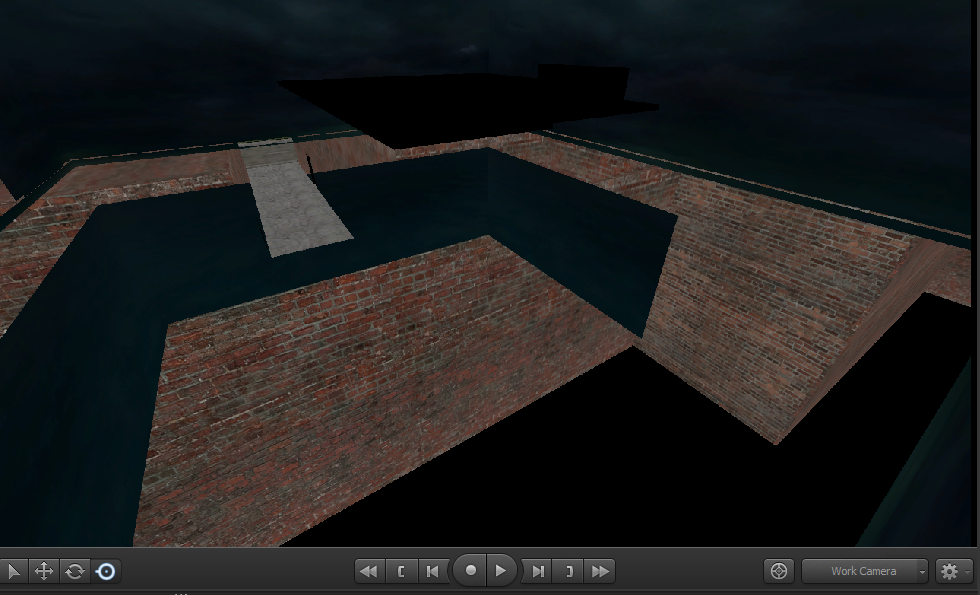Open the Work Camera dropdown arrow

[x=922, y=572]
